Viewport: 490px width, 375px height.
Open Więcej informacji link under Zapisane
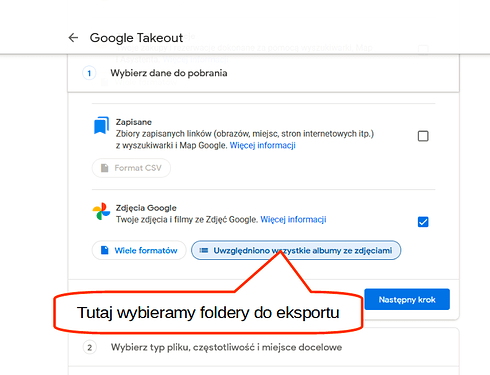pos(263,145)
